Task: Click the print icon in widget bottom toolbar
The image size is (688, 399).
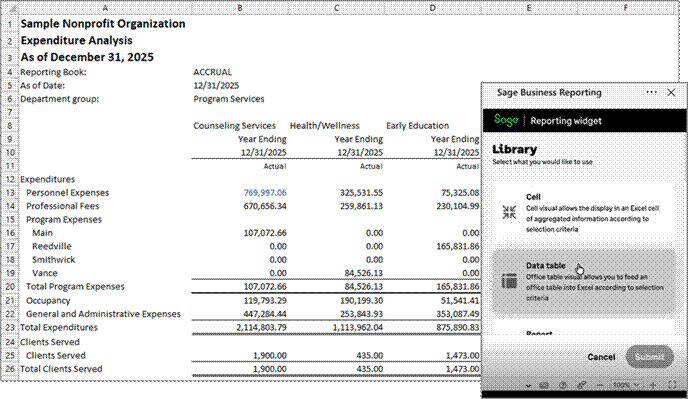Action: [544, 385]
